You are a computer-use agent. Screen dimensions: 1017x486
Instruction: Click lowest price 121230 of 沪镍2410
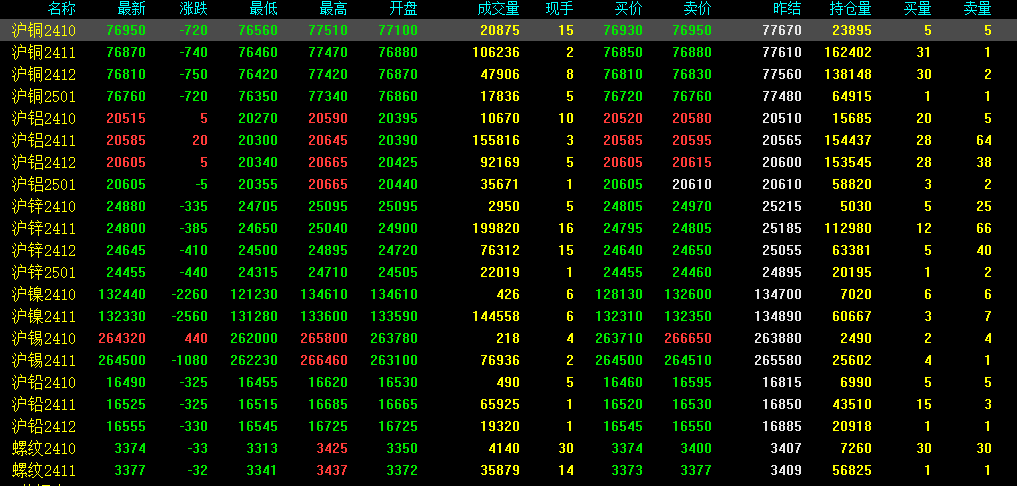click(254, 295)
